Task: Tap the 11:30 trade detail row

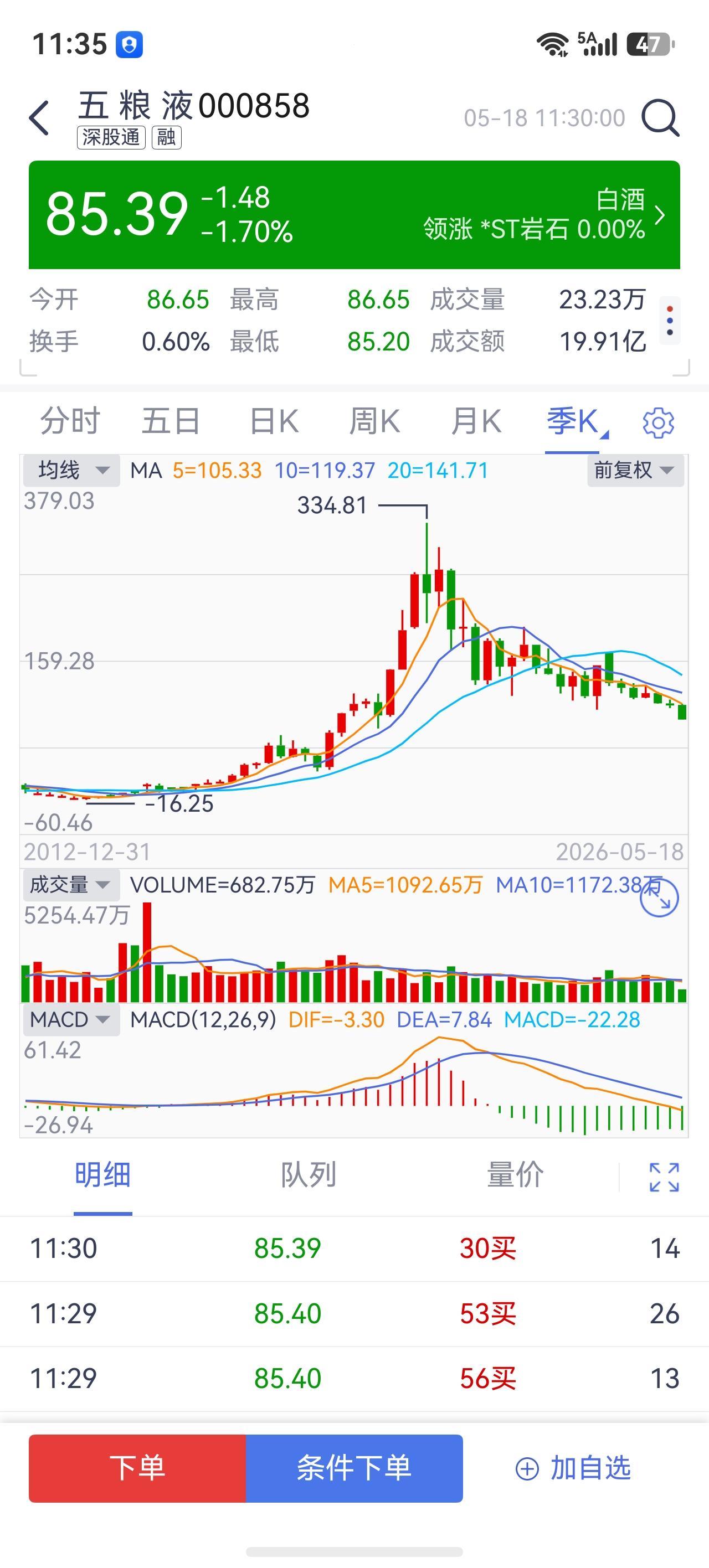Action: tap(354, 1249)
